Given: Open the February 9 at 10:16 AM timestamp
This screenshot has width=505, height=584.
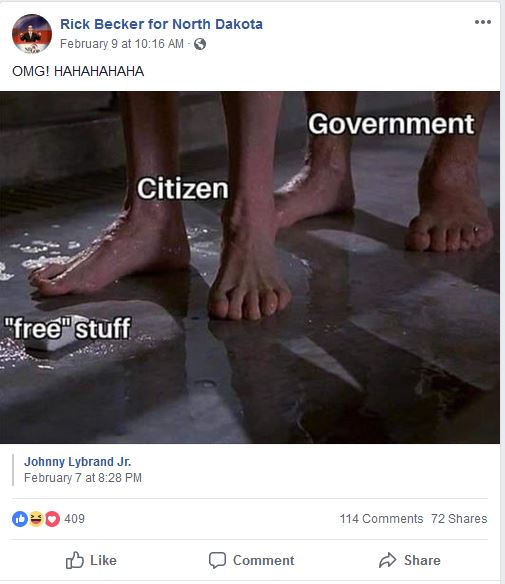Looking at the screenshot, I should click(122, 44).
